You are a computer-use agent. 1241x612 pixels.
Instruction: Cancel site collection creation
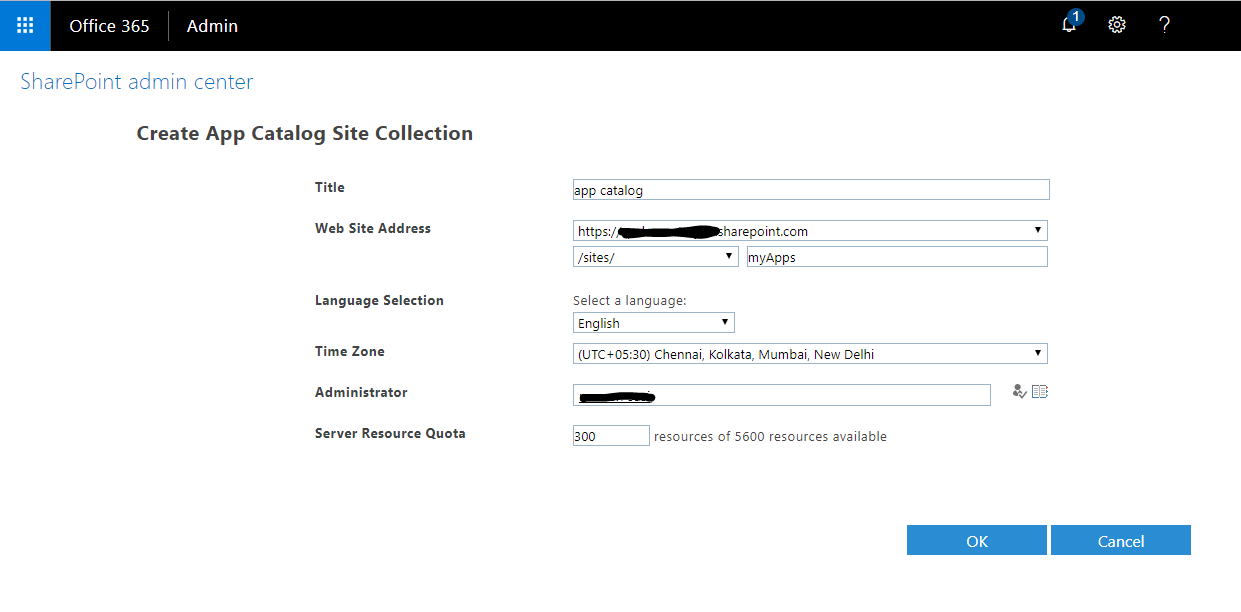1120,540
